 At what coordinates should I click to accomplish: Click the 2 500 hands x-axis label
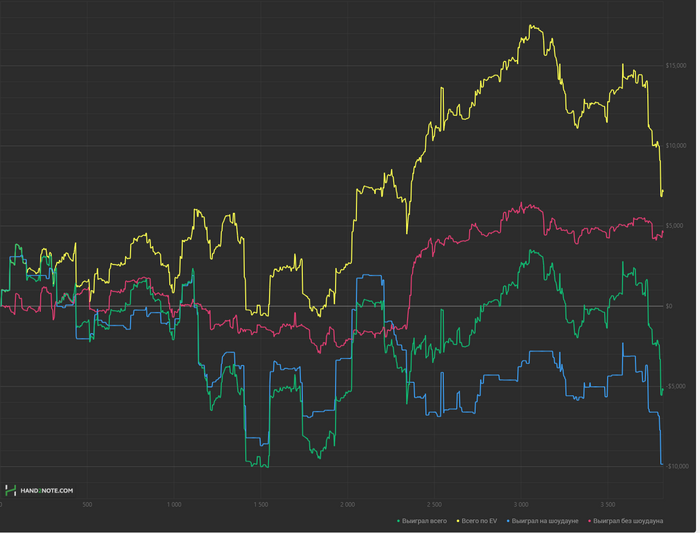tap(434, 505)
